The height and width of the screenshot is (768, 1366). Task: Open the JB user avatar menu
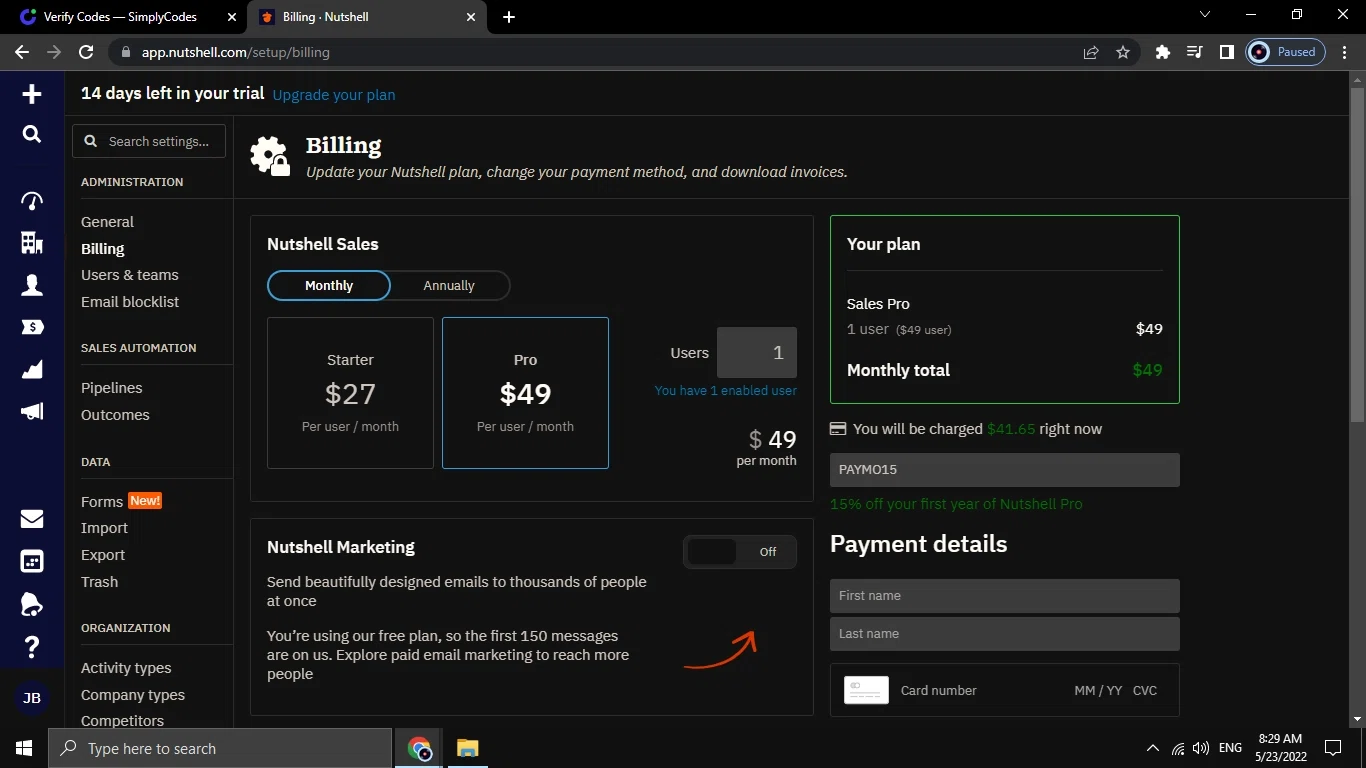tap(32, 698)
